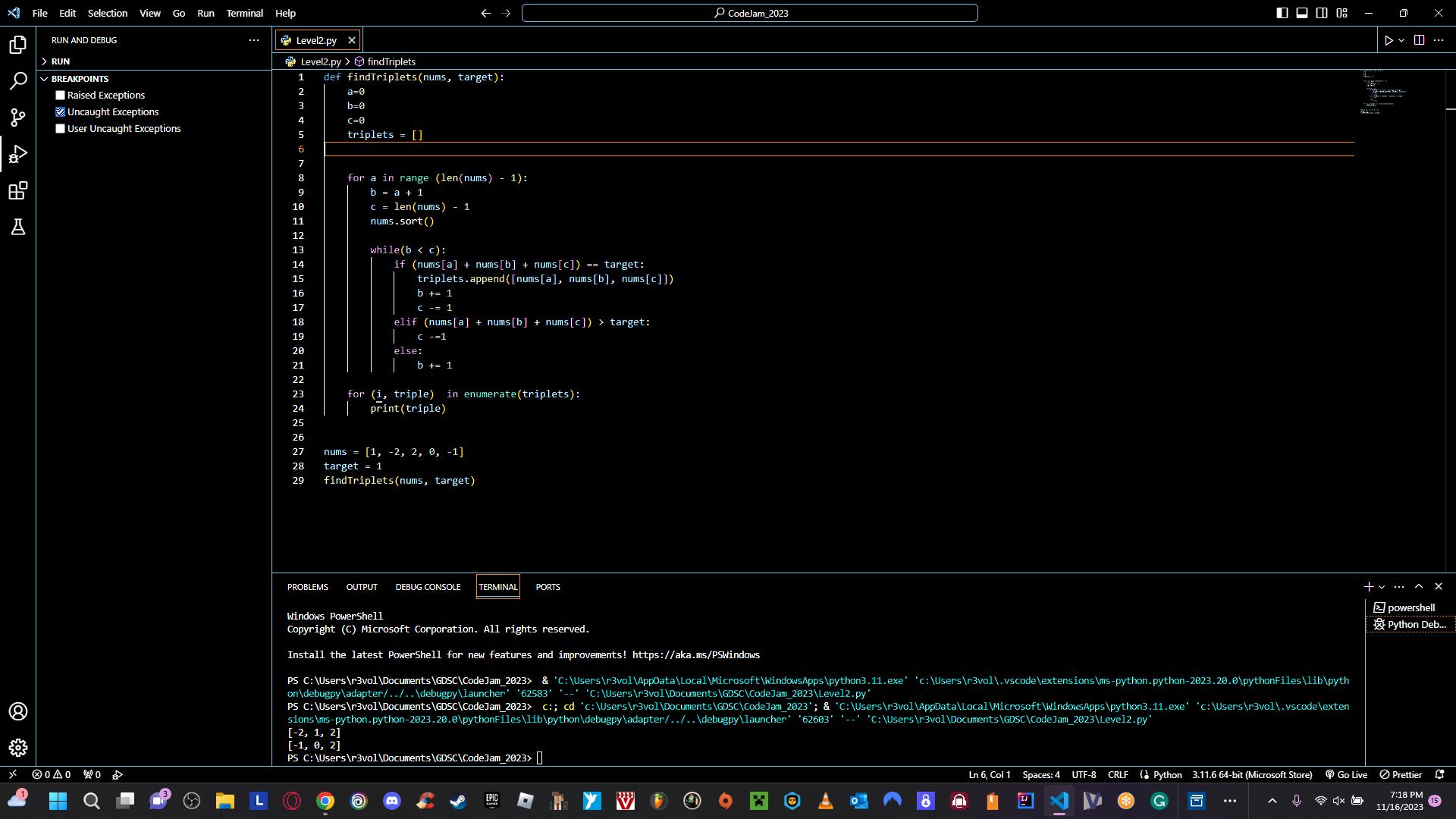Click the Python interpreter version in status bar
The width and height of the screenshot is (1456, 819).
pos(1251,774)
